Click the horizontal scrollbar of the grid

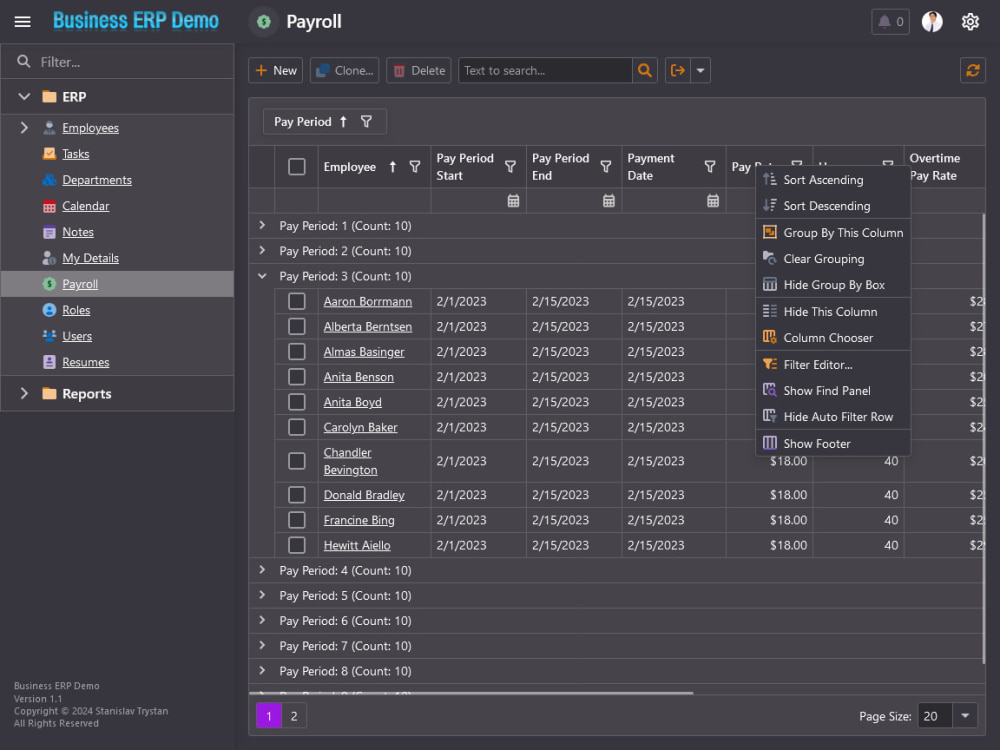coord(472,693)
